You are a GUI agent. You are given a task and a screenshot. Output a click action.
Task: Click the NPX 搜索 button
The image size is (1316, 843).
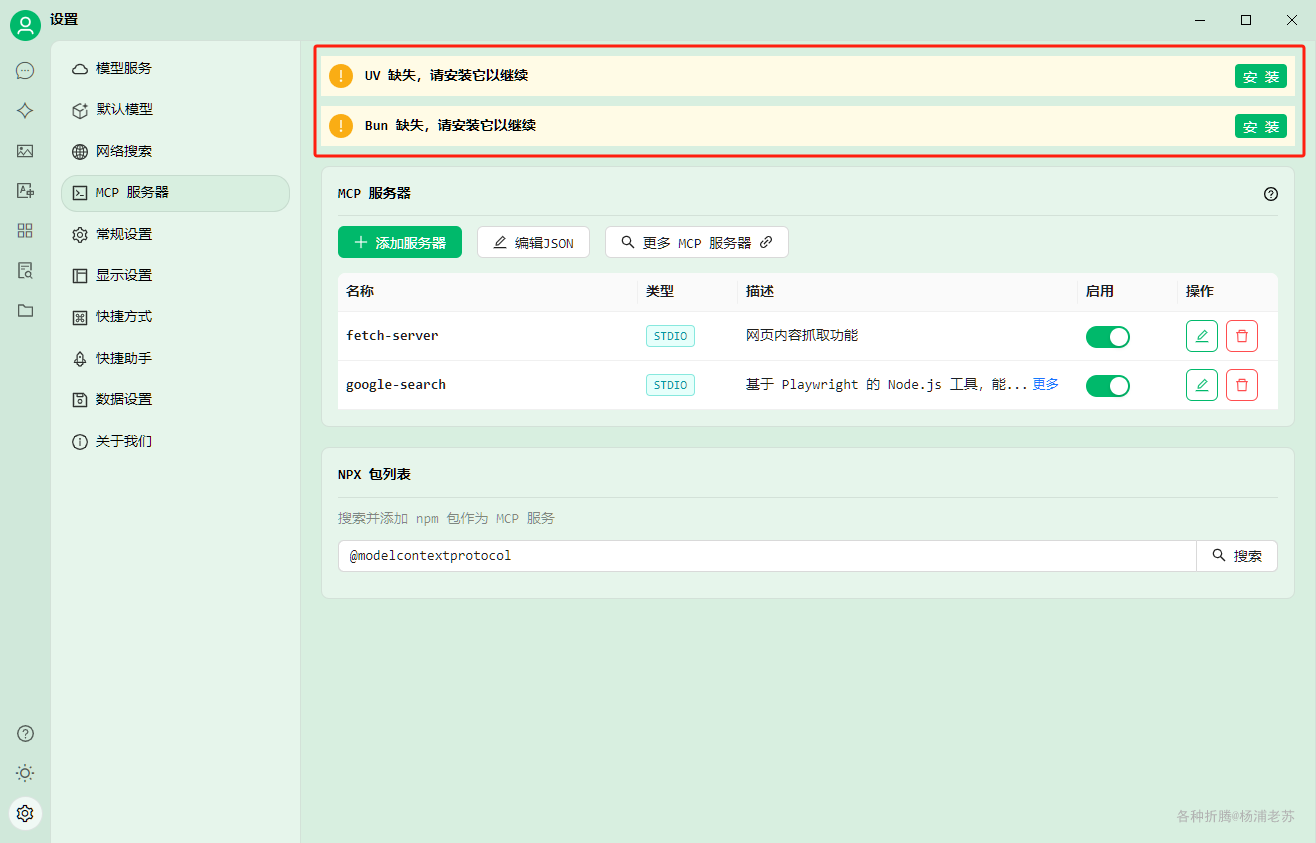click(1237, 556)
